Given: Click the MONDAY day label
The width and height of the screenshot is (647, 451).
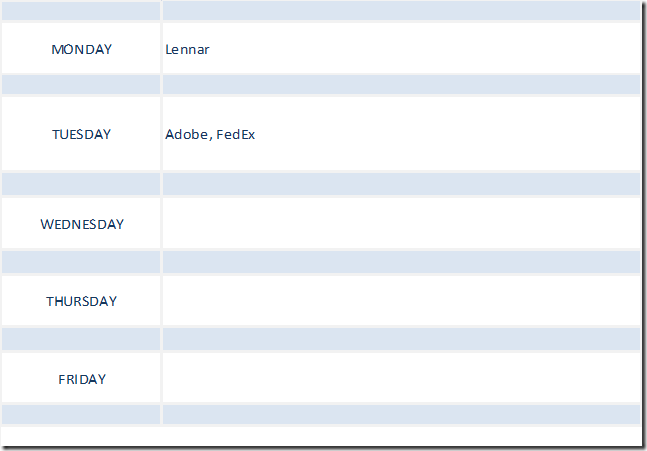Looking at the screenshot, I should click(x=82, y=49).
